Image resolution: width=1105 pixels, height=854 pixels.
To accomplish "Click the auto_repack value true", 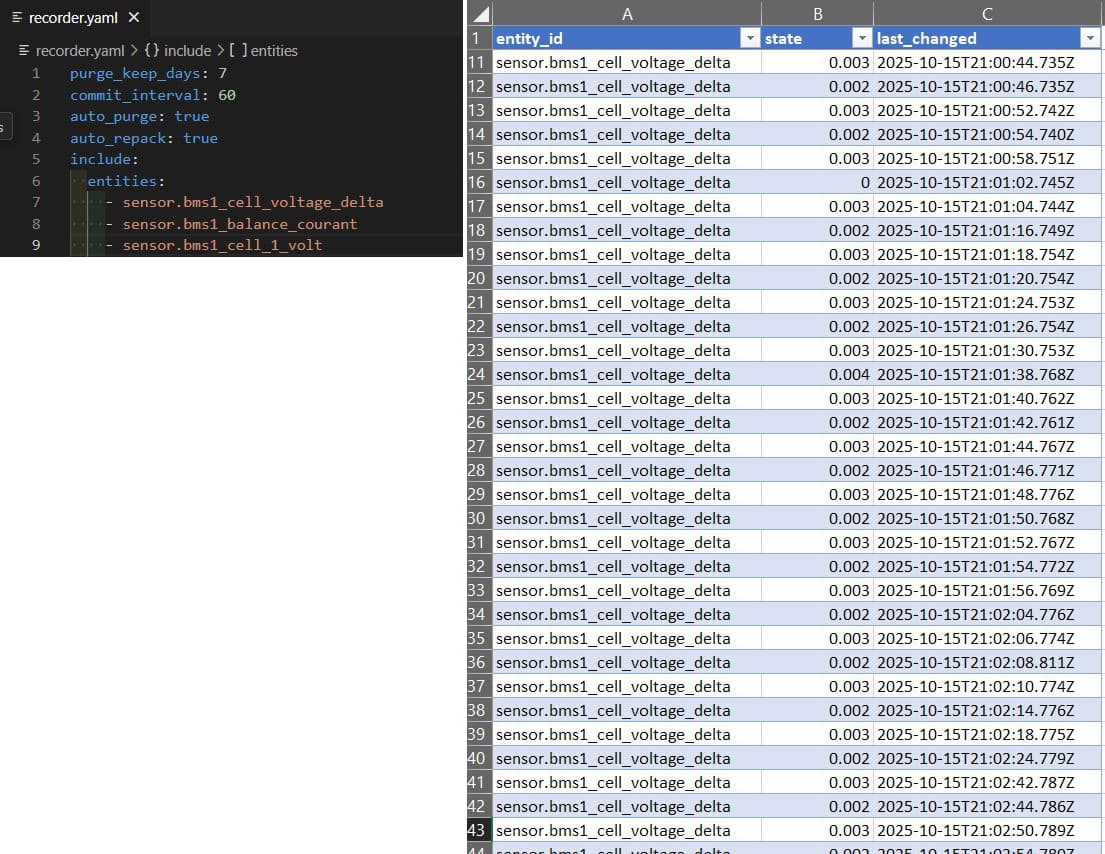I will tap(200, 138).
